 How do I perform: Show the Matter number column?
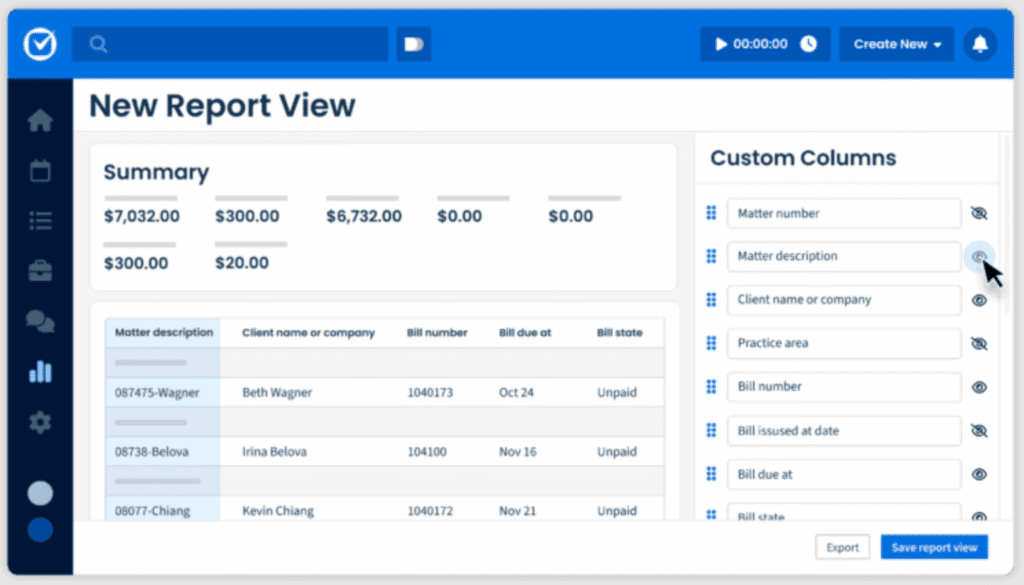coord(979,213)
